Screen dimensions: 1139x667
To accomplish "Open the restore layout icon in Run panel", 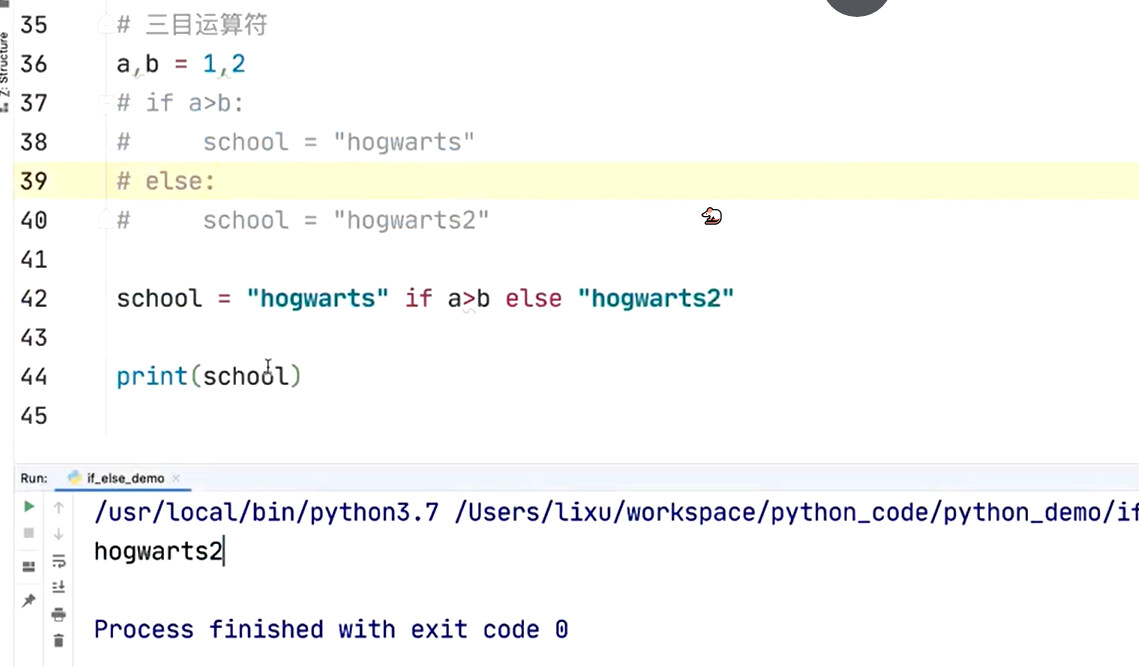I will (x=29, y=567).
